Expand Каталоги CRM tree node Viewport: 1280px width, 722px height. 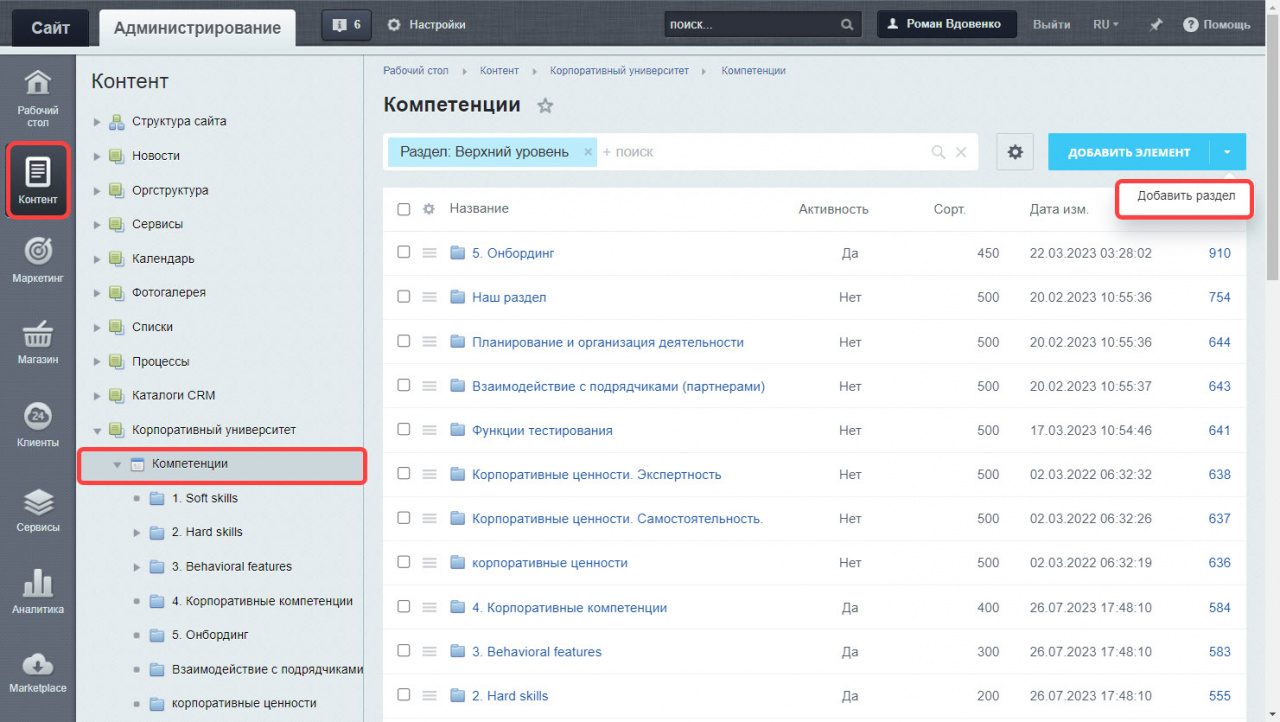pyautogui.click(x=97, y=395)
